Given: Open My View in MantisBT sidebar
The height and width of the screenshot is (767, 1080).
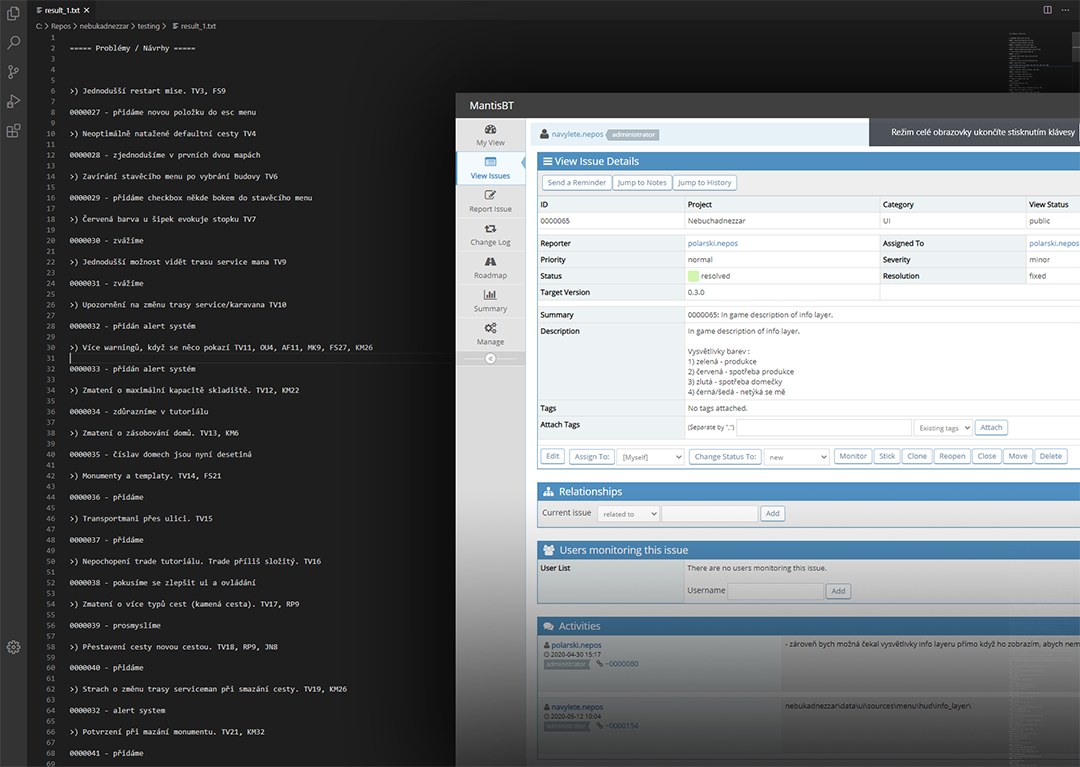Looking at the screenshot, I should [490, 135].
